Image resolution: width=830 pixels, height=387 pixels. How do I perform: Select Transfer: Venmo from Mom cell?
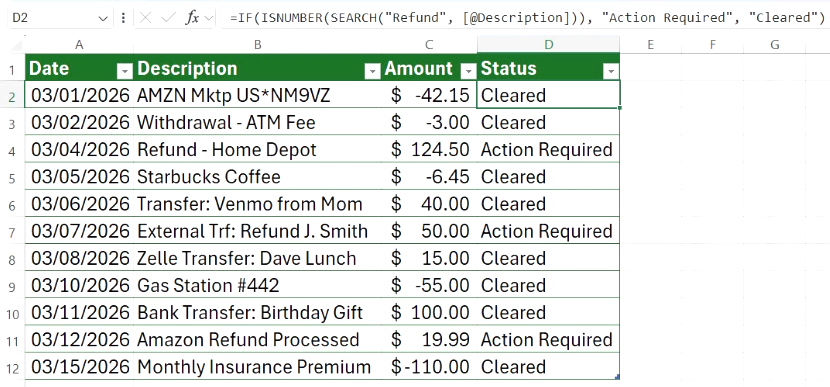257,204
